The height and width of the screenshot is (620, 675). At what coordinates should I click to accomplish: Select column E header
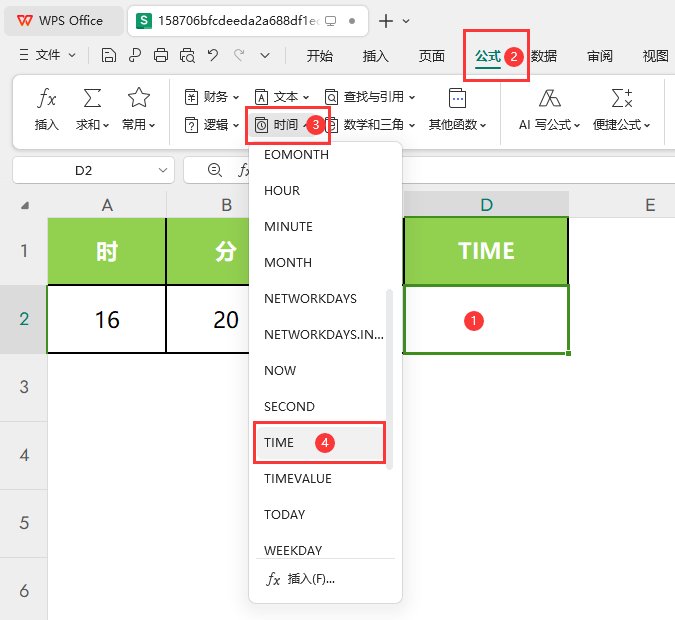[650, 205]
